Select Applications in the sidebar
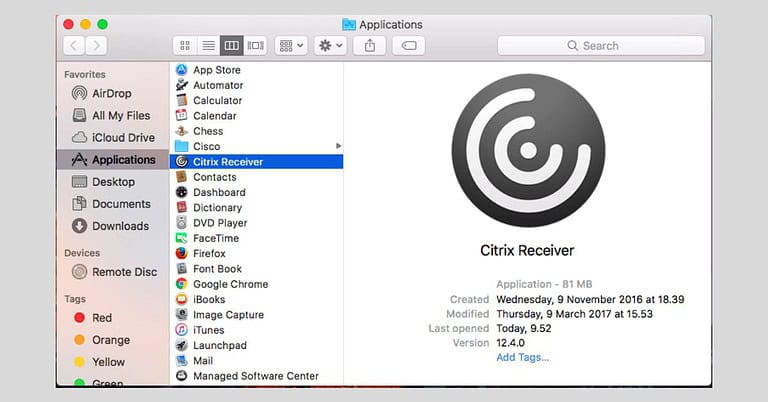Screen dimensions: 768x402 113,160
